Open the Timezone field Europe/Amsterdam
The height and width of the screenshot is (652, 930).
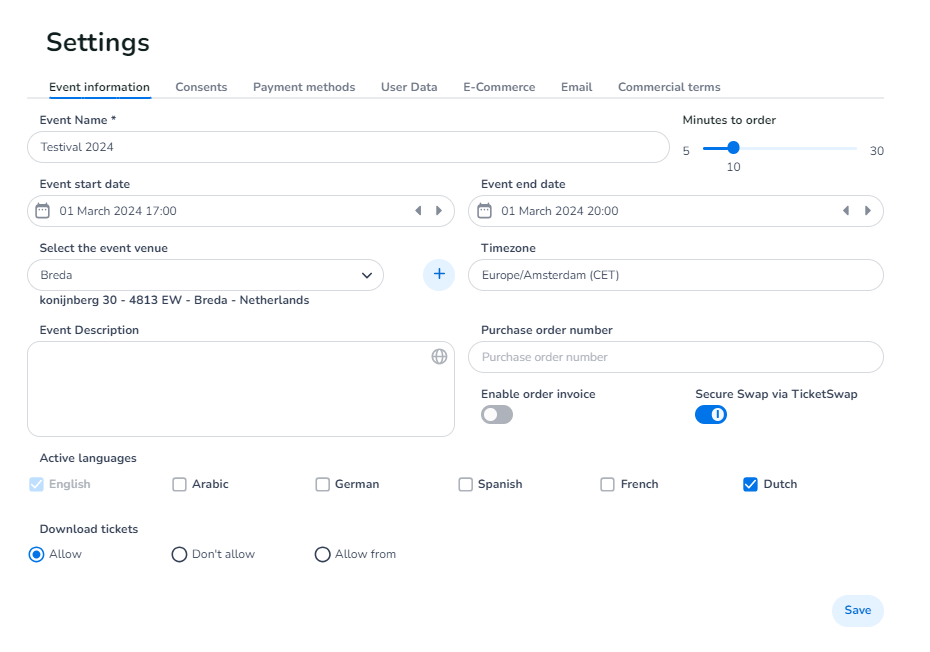[x=675, y=275]
